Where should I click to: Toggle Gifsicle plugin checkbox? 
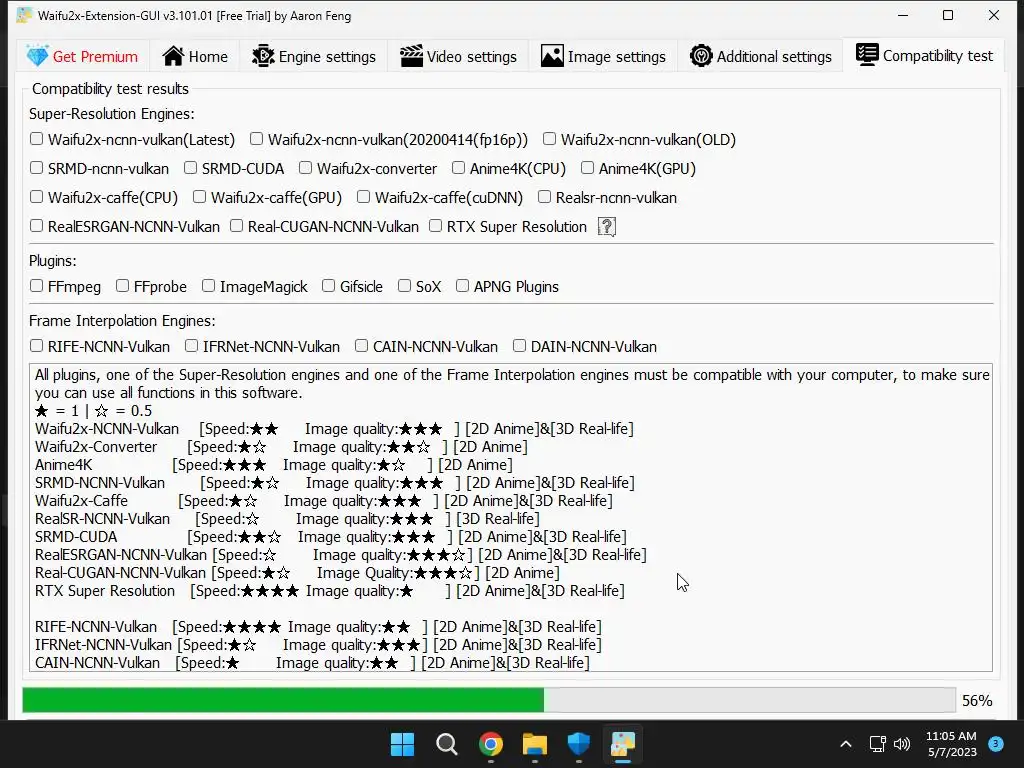[328, 286]
